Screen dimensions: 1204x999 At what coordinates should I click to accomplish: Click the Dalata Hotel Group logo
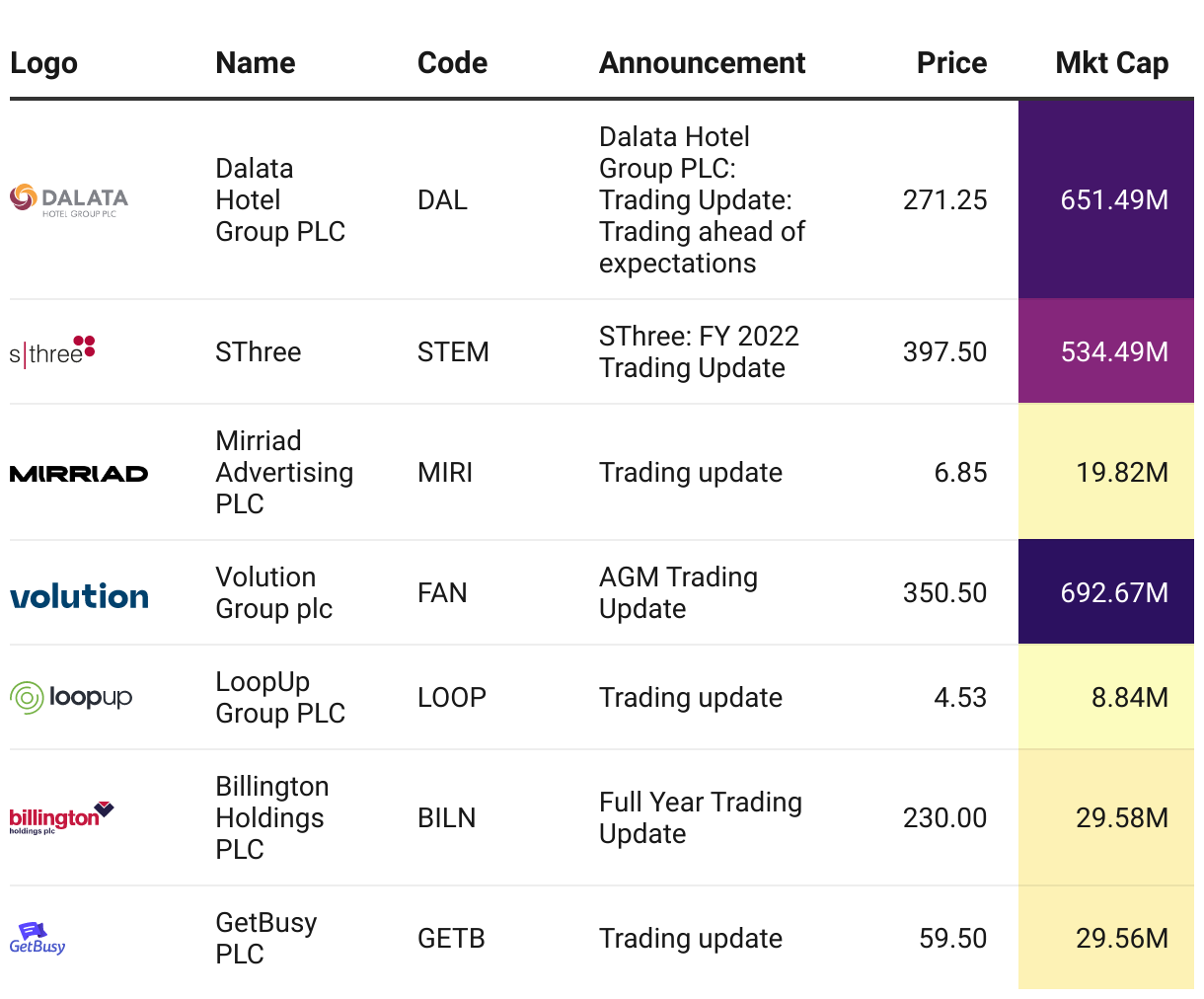[x=69, y=200]
